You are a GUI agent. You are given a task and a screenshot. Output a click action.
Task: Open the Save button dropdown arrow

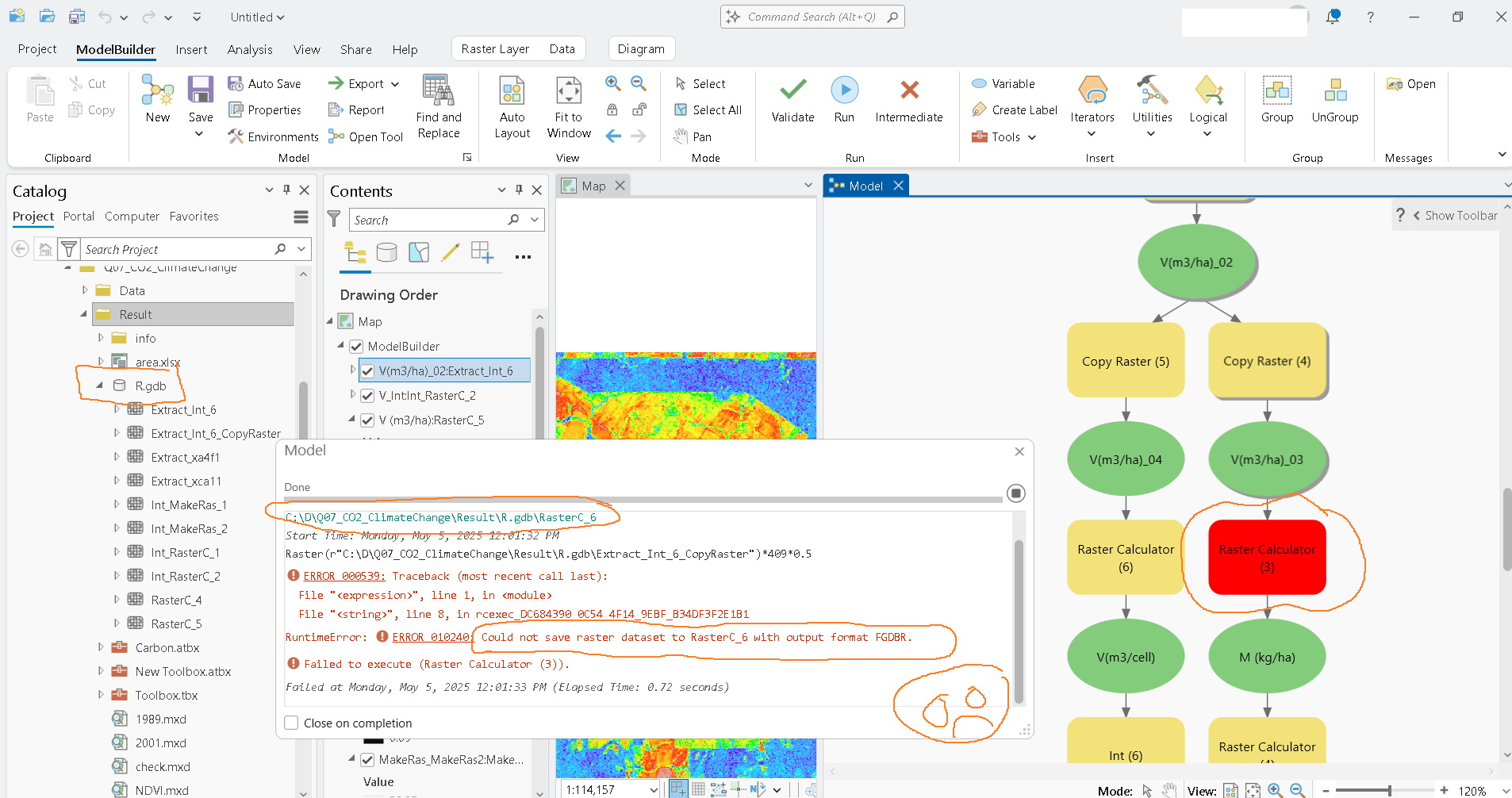click(200, 133)
